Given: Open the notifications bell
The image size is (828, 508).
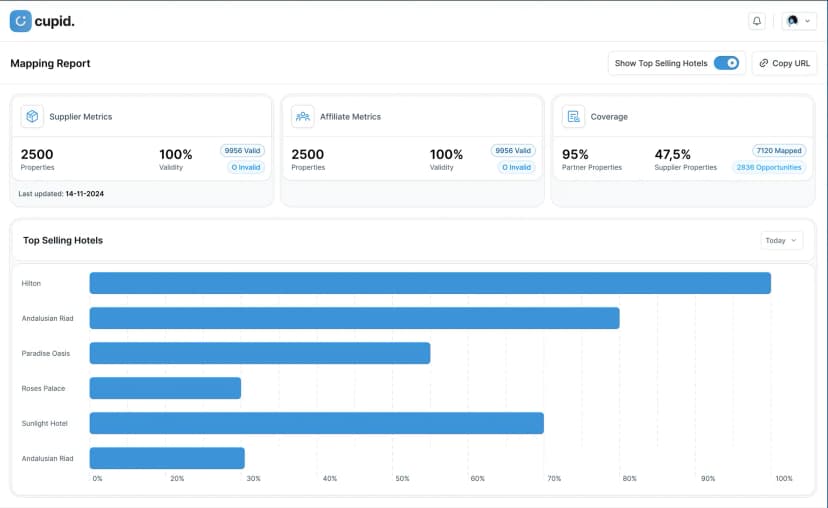Looking at the screenshot, I should pyautogui.click(x=757, y=21).
